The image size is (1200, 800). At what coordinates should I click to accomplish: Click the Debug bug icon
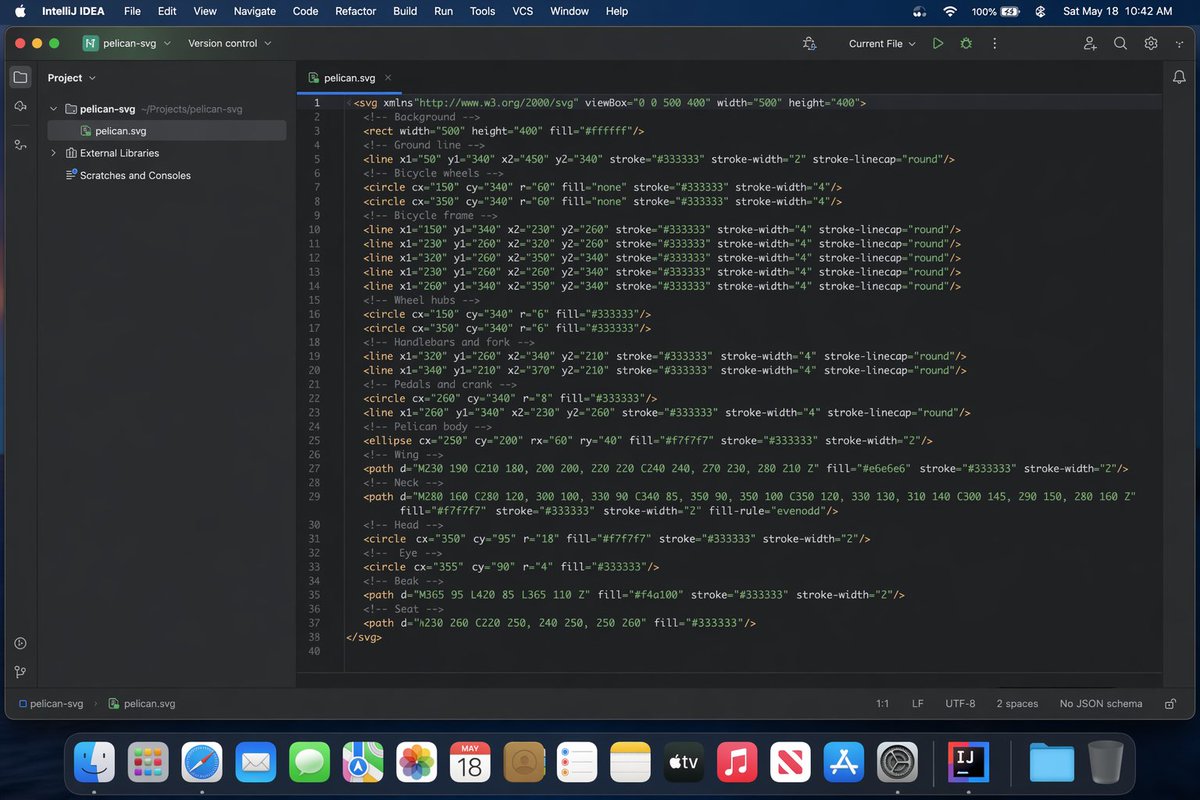[x=965, y=44]
